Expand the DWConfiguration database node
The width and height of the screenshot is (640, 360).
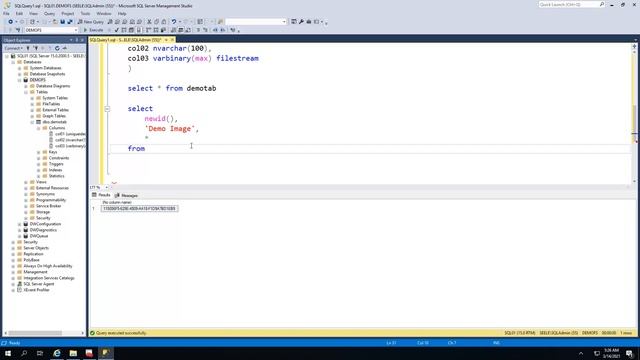tap(20, 224)
